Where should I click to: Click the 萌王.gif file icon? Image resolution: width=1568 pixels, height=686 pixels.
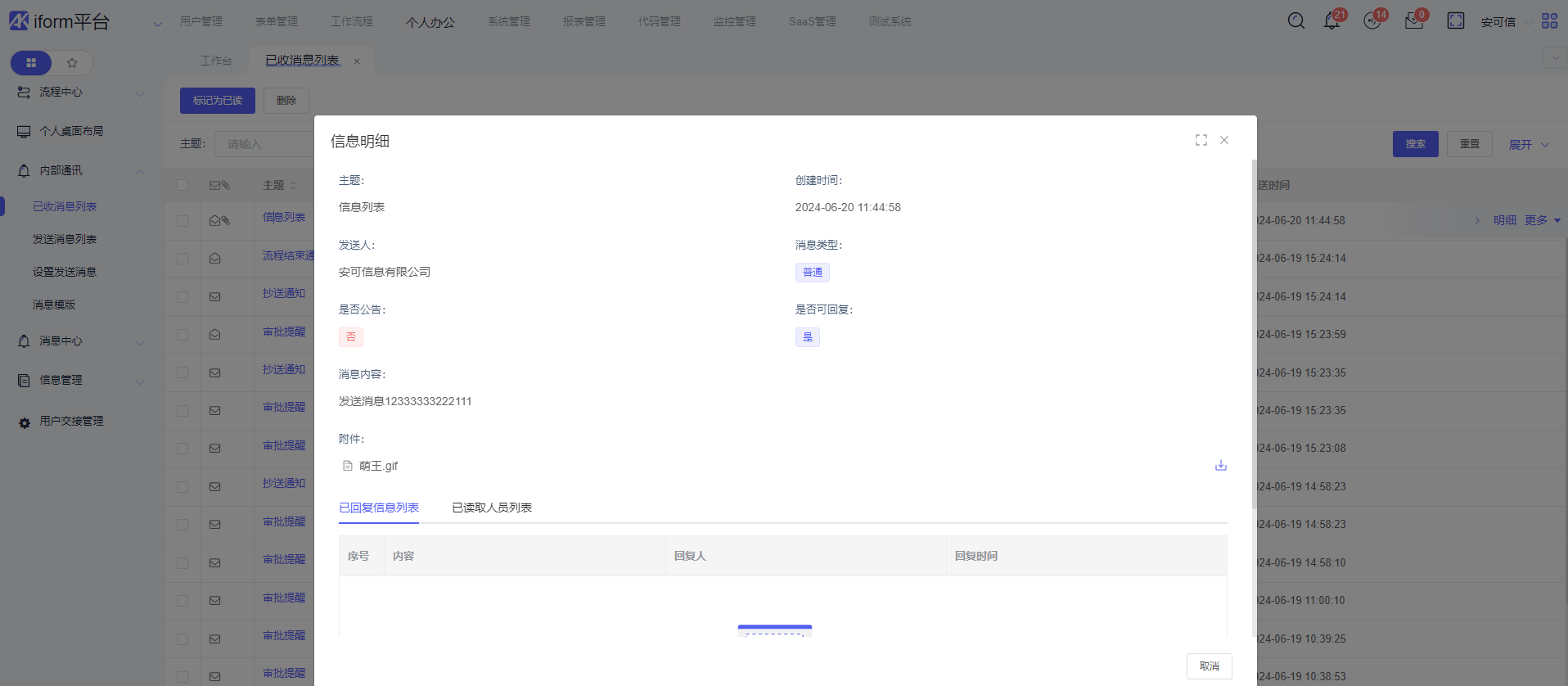click(x=348, y=466)
